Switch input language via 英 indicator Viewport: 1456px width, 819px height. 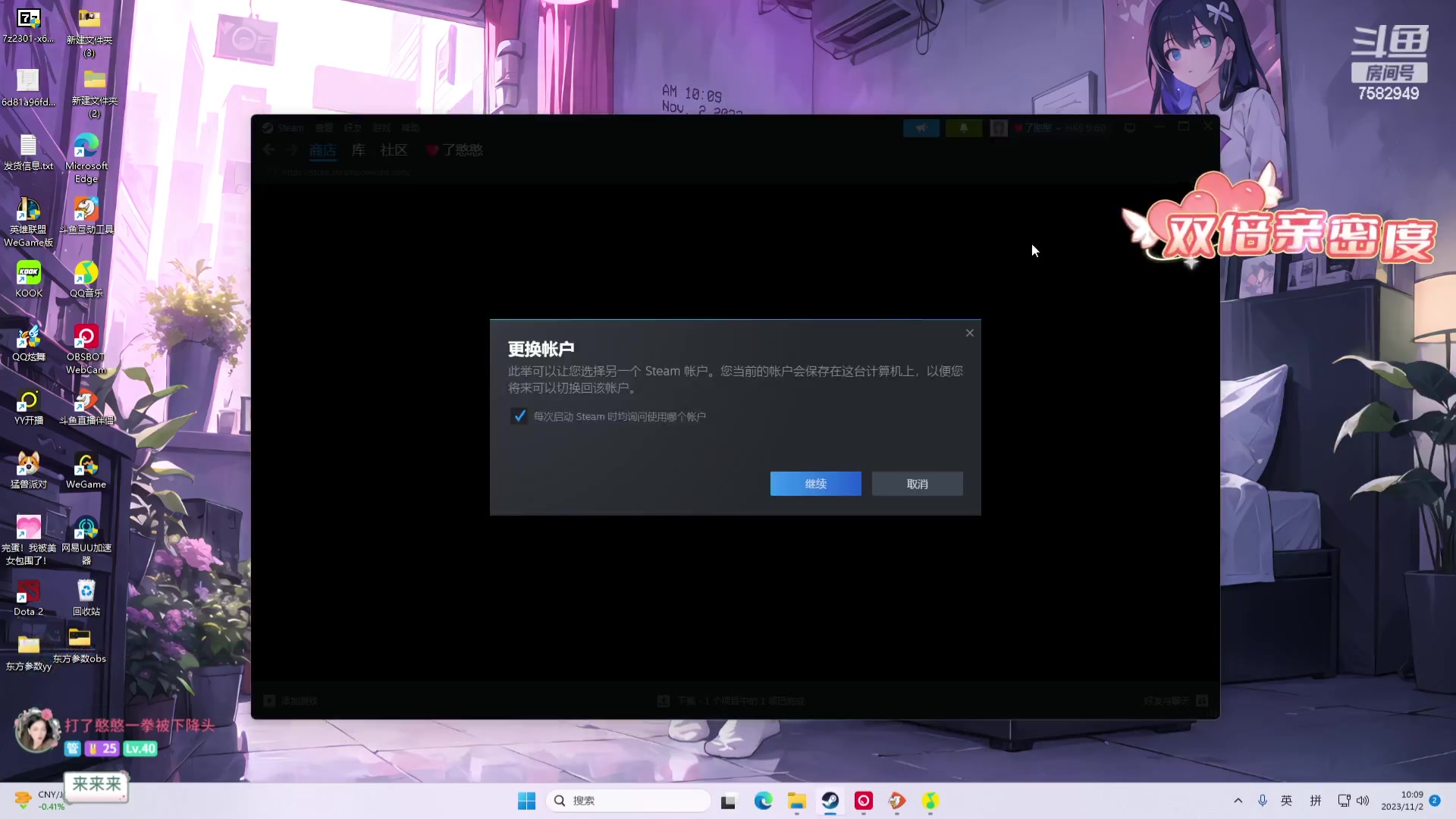(1287, 801)
